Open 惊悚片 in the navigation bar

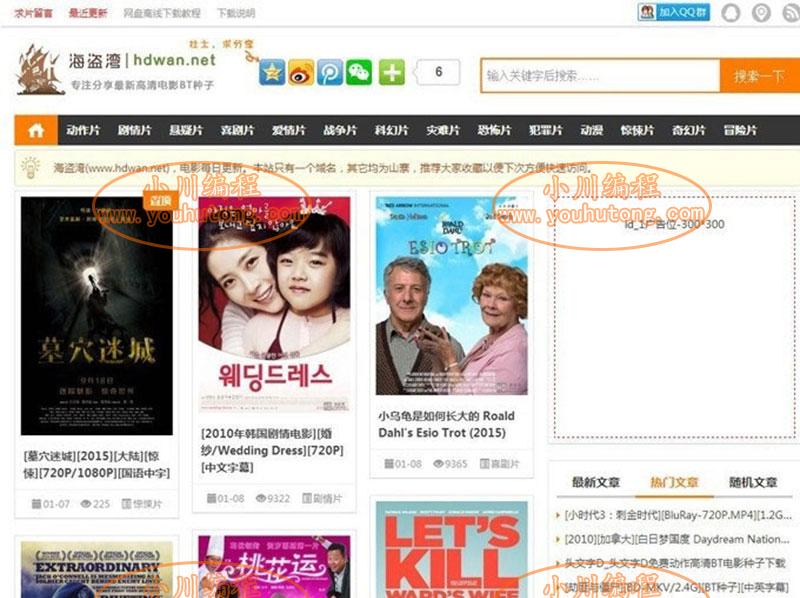(637, 130)
